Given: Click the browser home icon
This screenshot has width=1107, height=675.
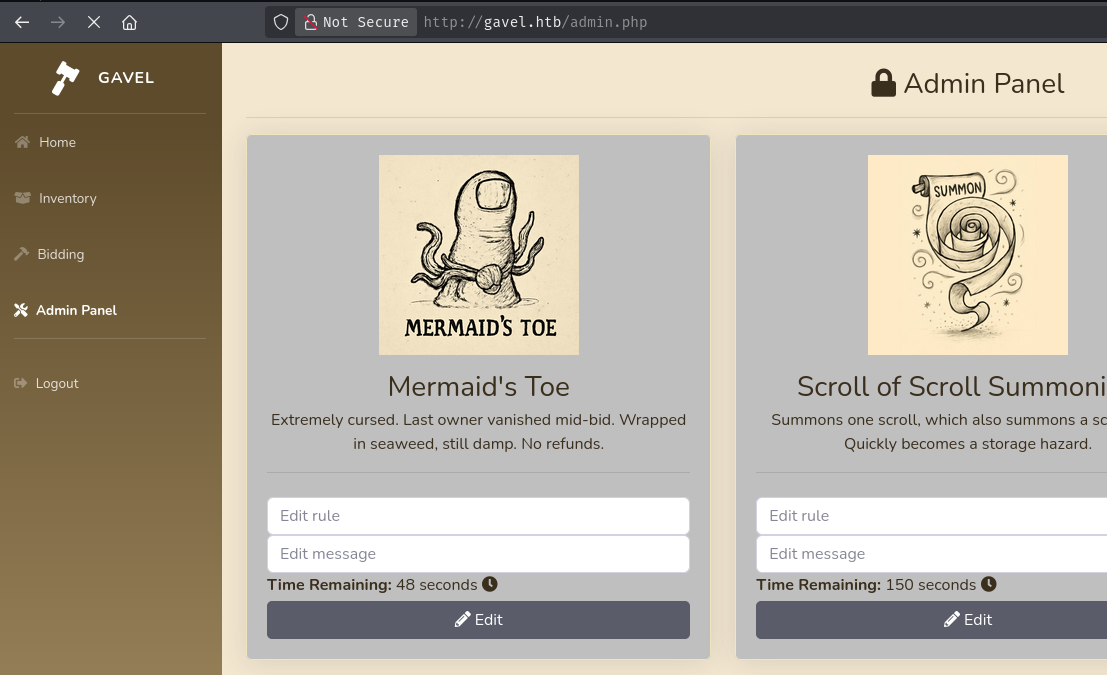Looking at the screenshot, I should pyautogui.click(x=129, y=22).
